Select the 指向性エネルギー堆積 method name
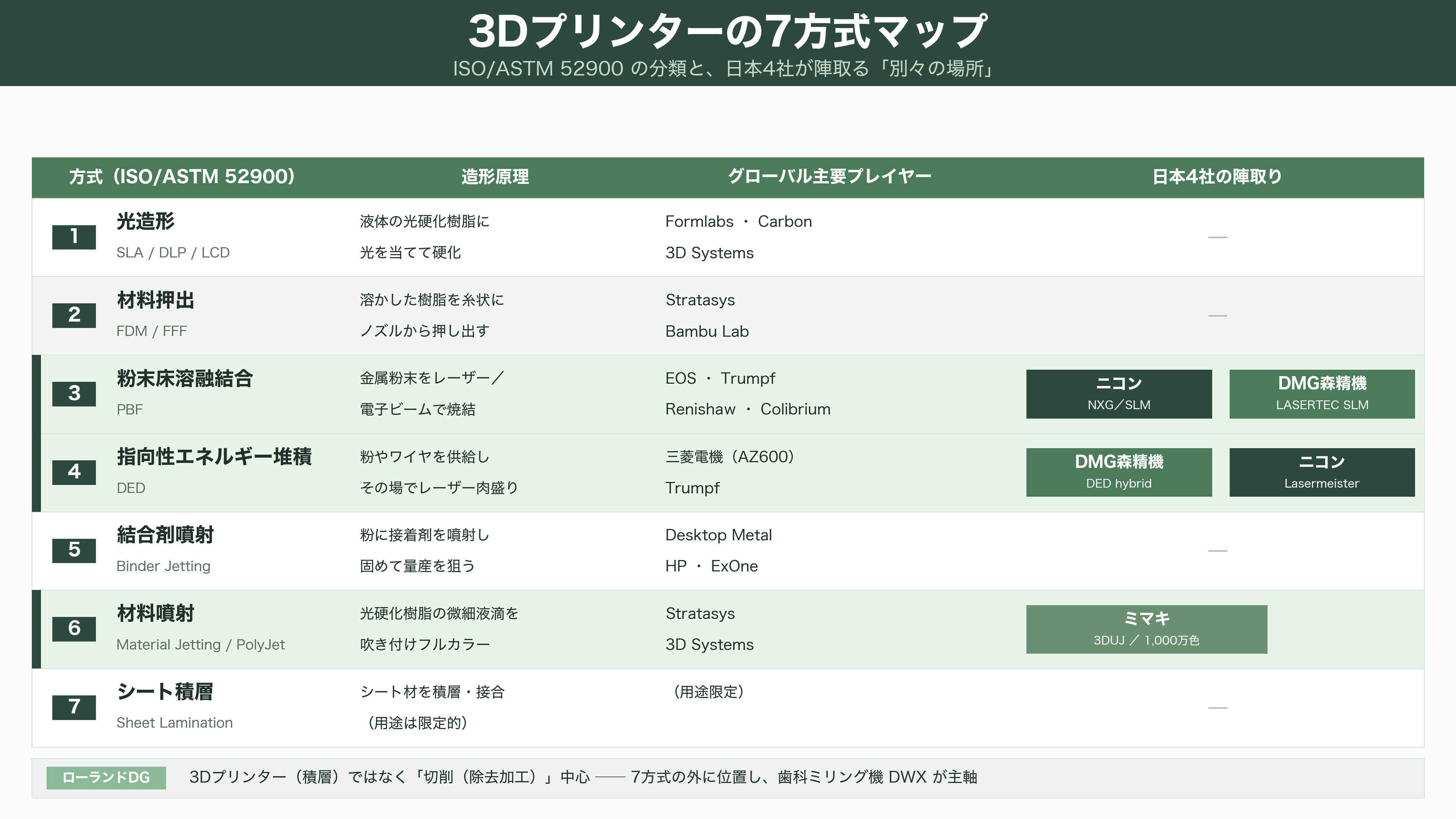Viewport: 1456px width, 819px height. pos(214,457)
